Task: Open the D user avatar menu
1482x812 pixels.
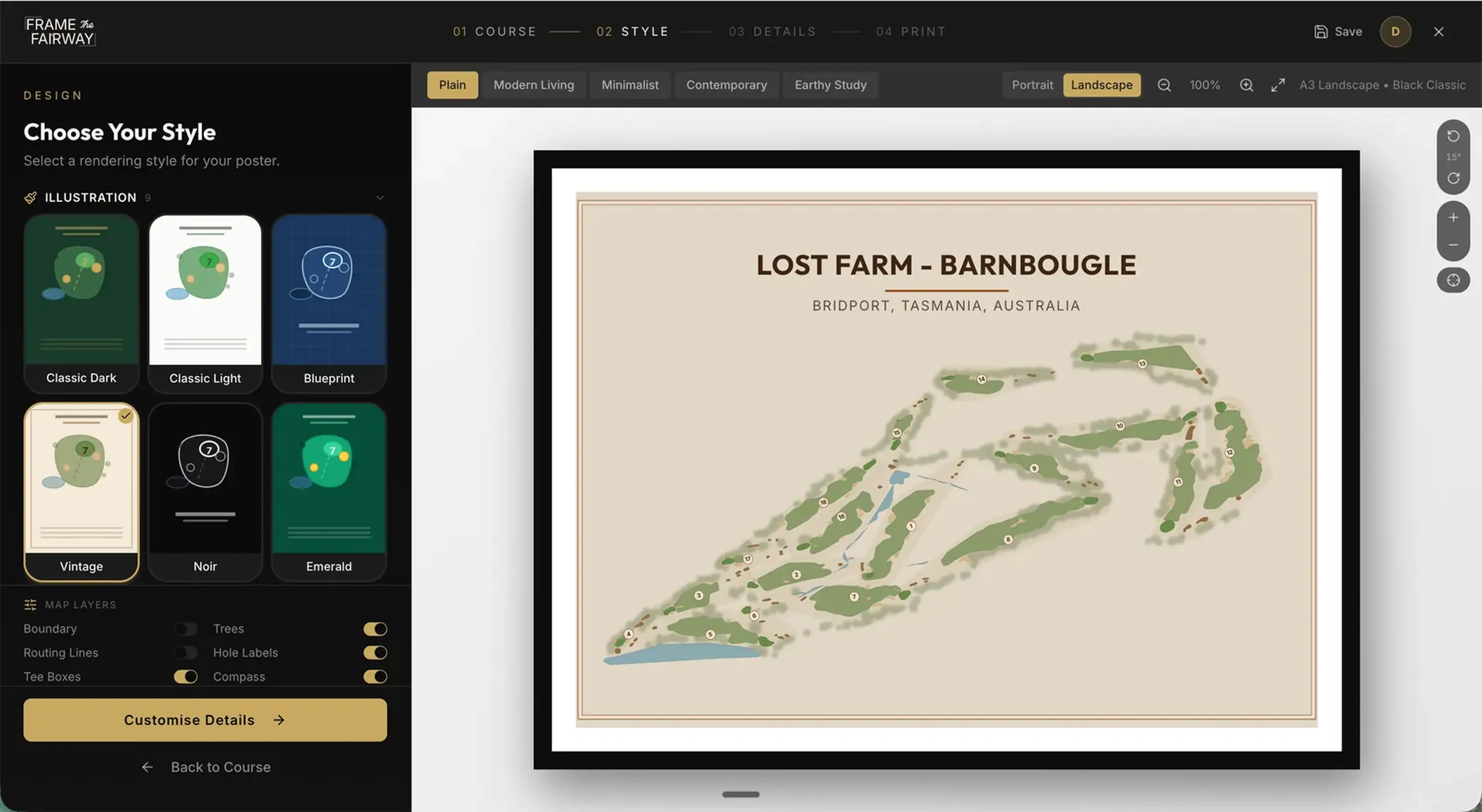Action: click(1395, 32)
